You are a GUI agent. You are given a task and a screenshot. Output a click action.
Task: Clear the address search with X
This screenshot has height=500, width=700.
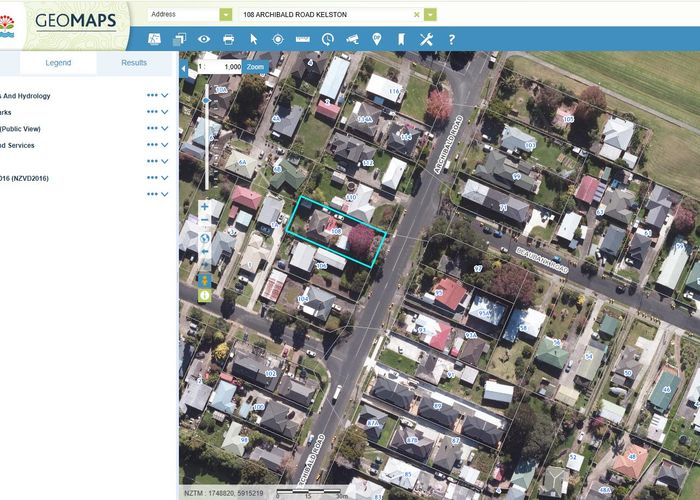pos(417,15)
